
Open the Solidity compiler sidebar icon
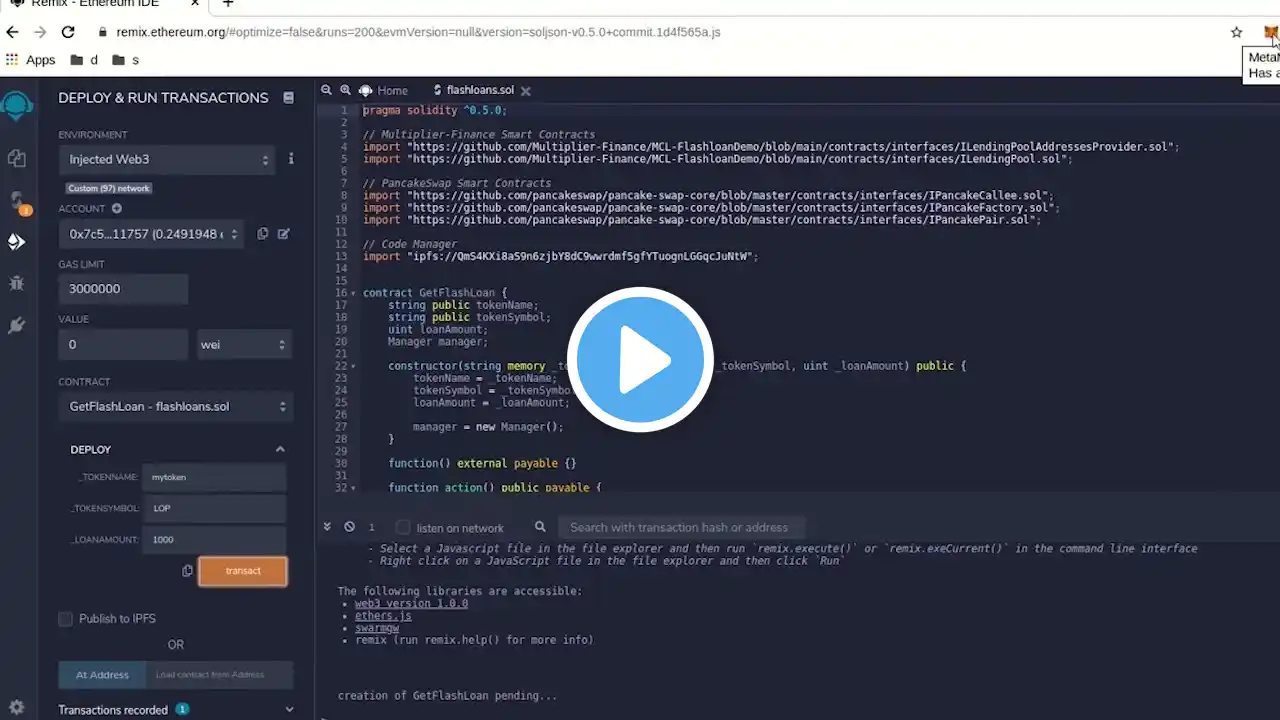[17, 201]
